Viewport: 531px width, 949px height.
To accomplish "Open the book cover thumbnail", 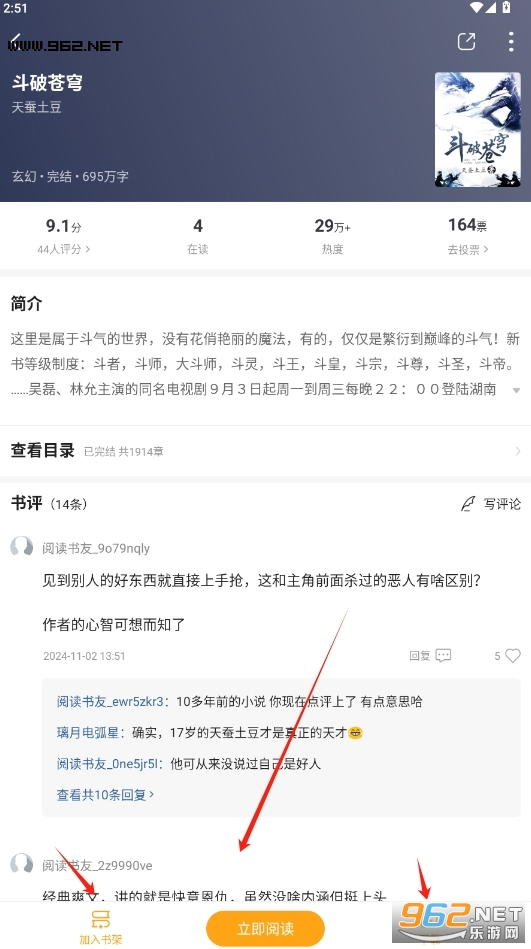I will 478,130.
